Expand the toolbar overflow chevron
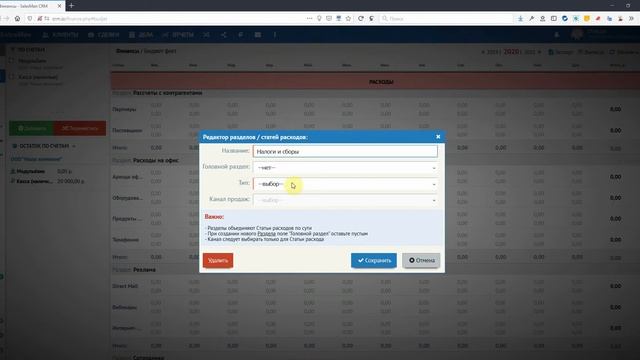640x360 pixels. click(631, 19)
